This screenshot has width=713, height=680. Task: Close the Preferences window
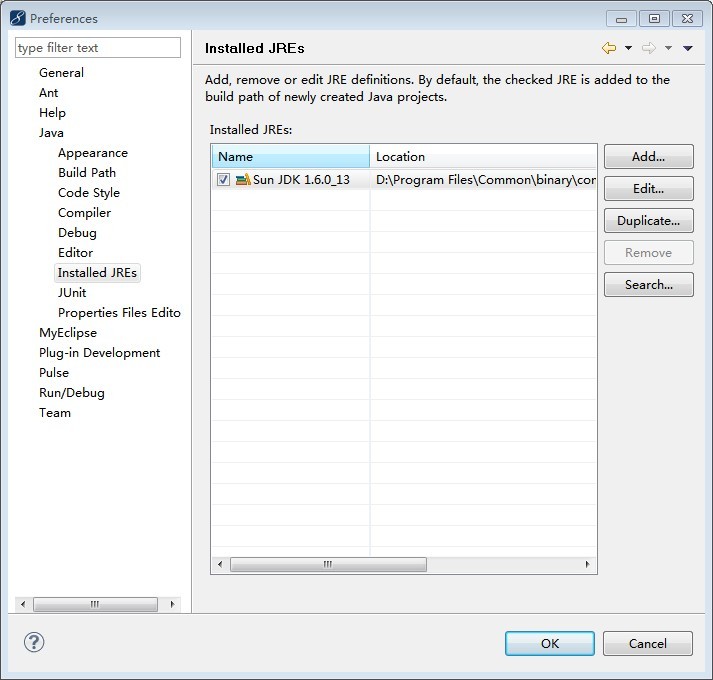coord(688,19)
